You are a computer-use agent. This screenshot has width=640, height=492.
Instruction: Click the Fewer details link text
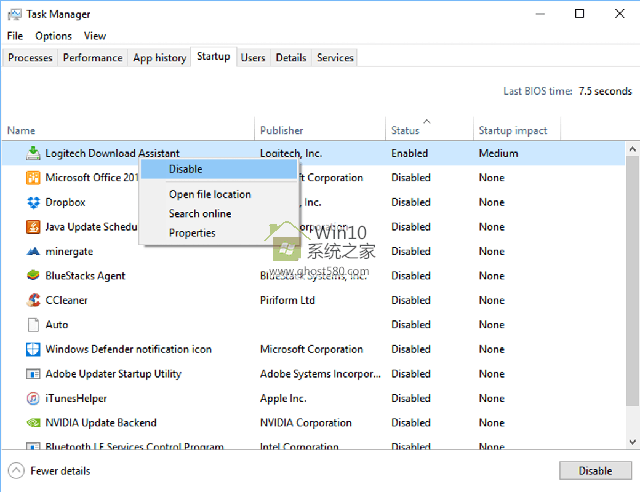pyautogui.click(x=60, y=471)
